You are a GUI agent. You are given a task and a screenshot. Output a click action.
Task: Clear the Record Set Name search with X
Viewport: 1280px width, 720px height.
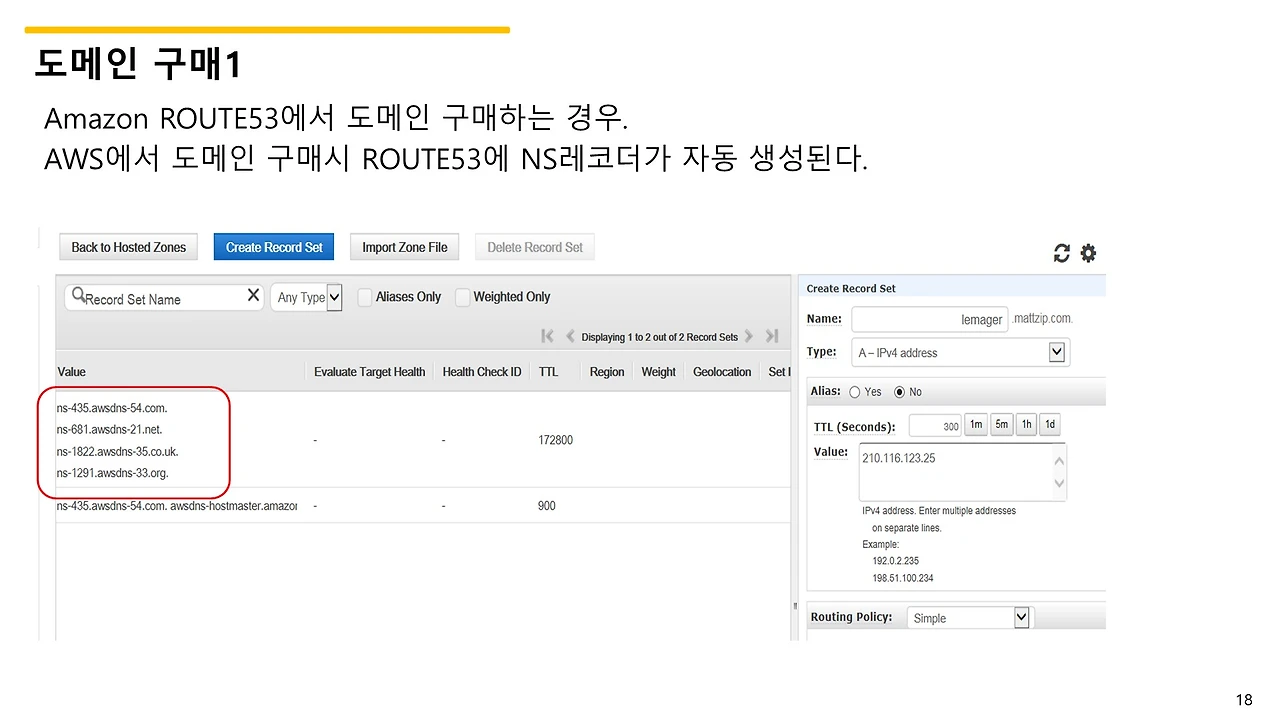(253, 296)
